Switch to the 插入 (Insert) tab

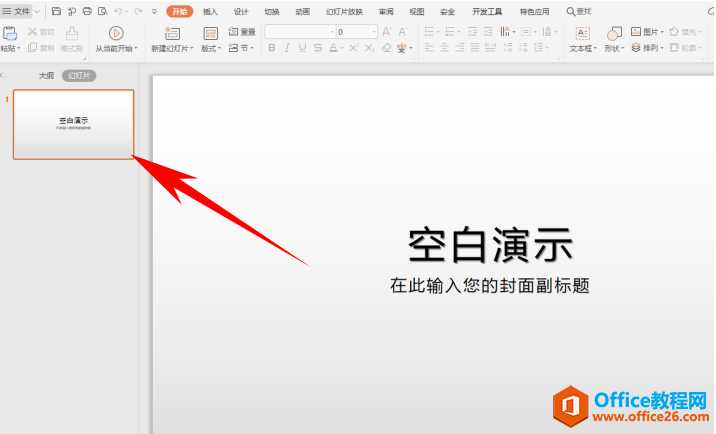(210, 11)
